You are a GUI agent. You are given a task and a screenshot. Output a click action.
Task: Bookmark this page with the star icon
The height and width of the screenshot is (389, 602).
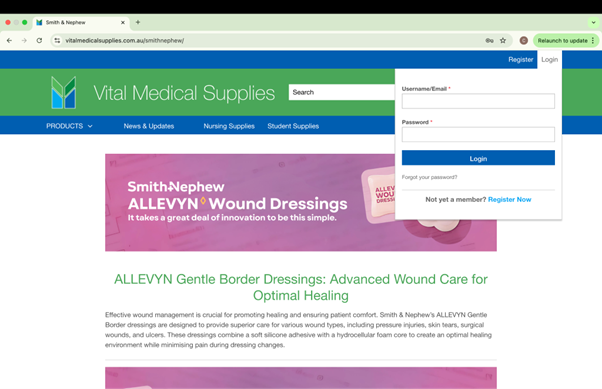pyautogui.click(x=503, y=40)
